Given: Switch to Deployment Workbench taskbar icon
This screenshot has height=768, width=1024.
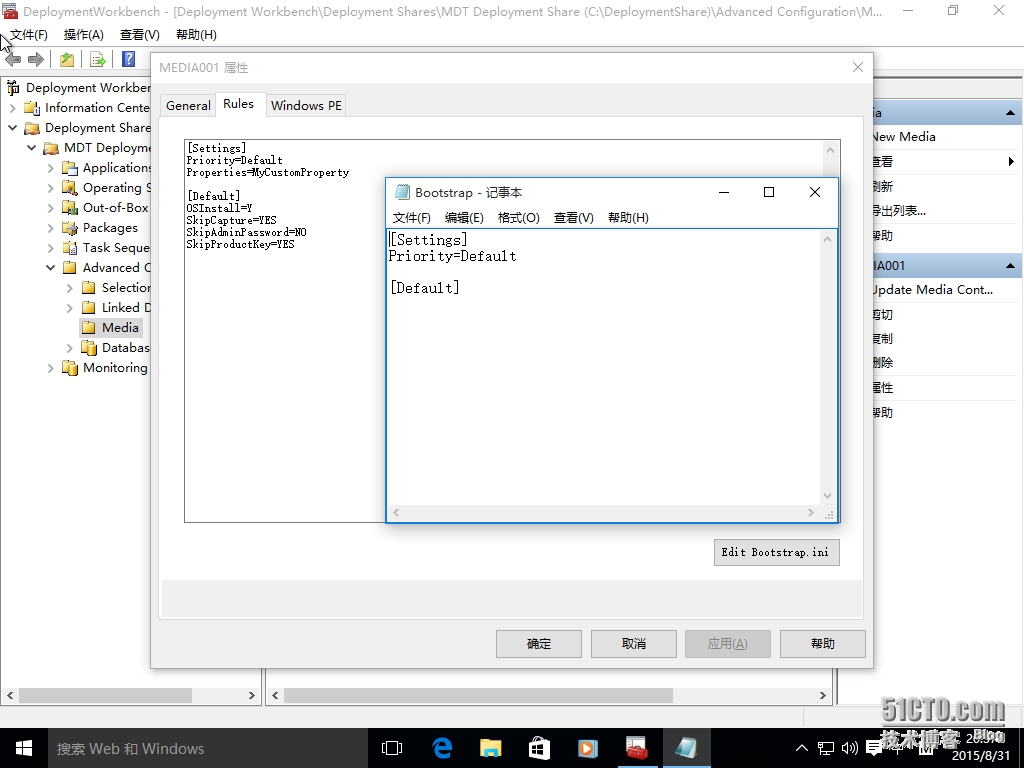Looking at the screenshot, I should click(x=636, y=748).
